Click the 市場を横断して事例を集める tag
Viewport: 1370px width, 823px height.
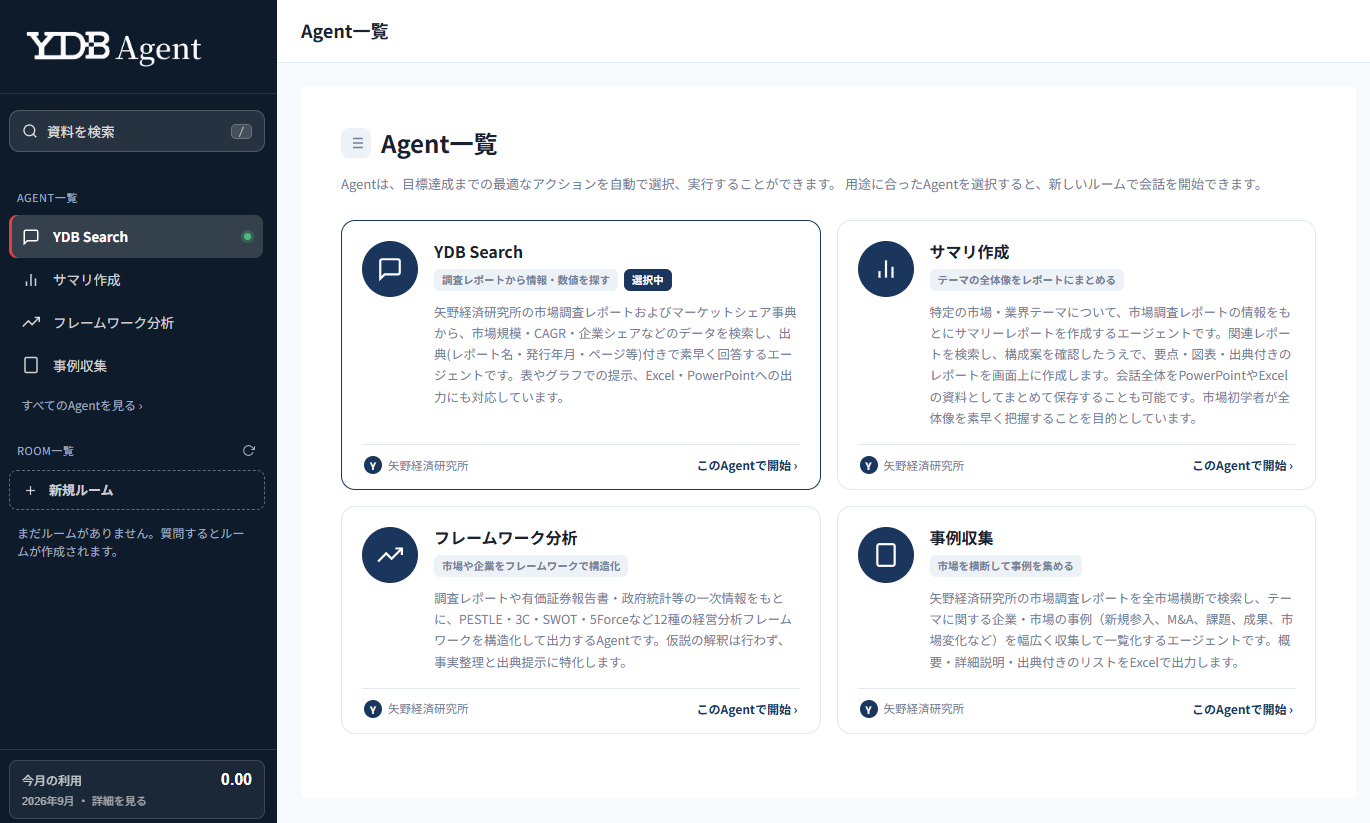tap(1006, 566)
